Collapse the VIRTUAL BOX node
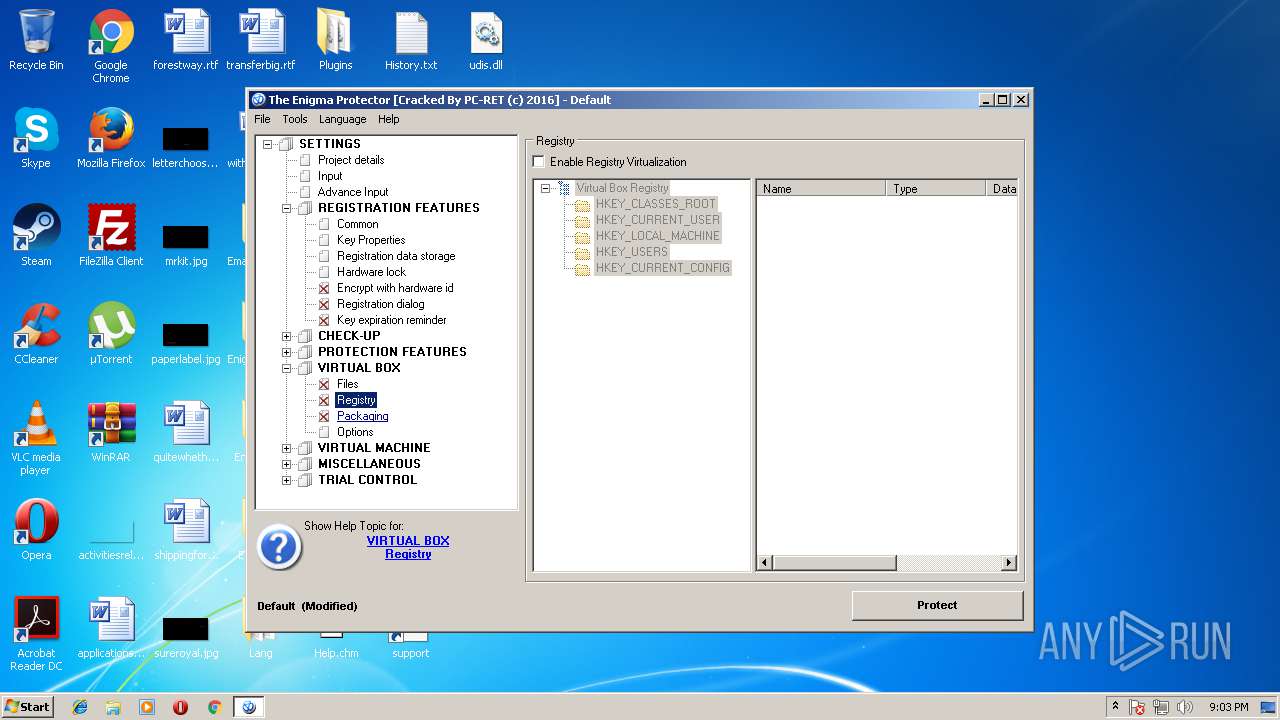 (x=287, y=368)
